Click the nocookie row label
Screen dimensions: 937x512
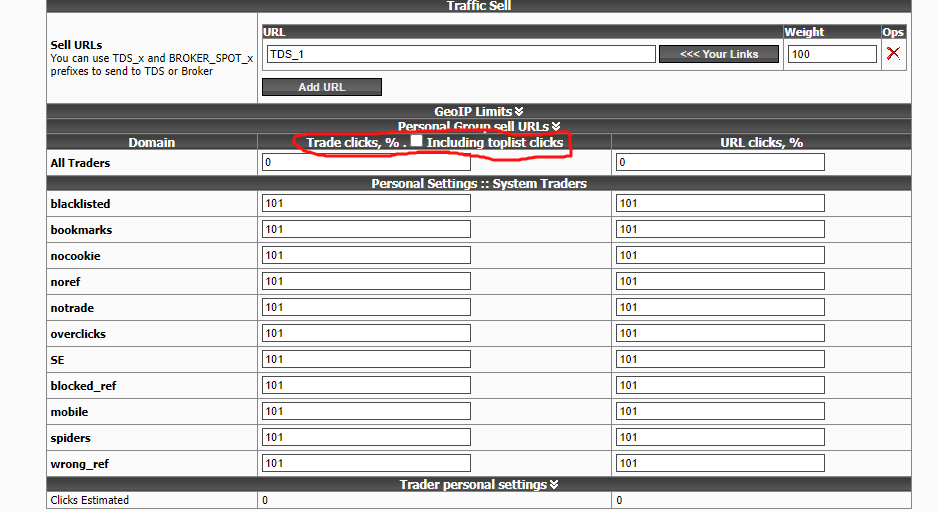pos(75,256)
